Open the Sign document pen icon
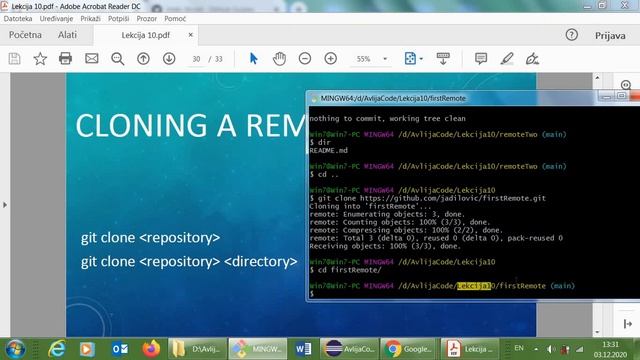The image size is (640, 360). point(532,59)
